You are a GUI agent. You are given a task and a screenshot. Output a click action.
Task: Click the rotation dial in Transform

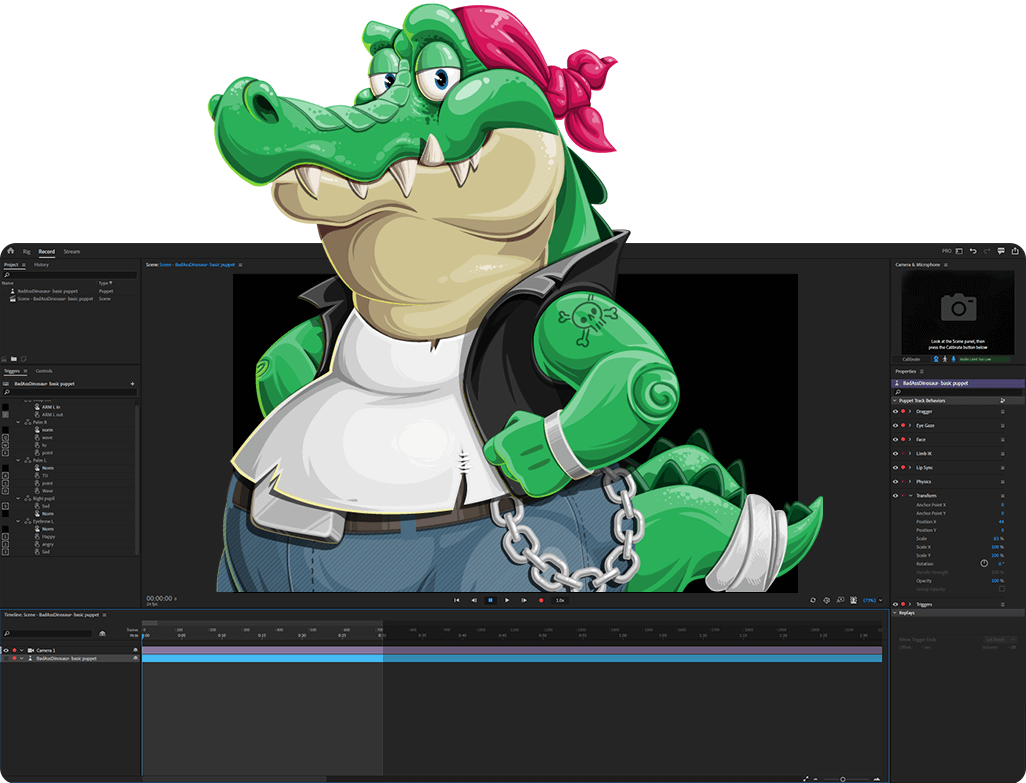983,563
